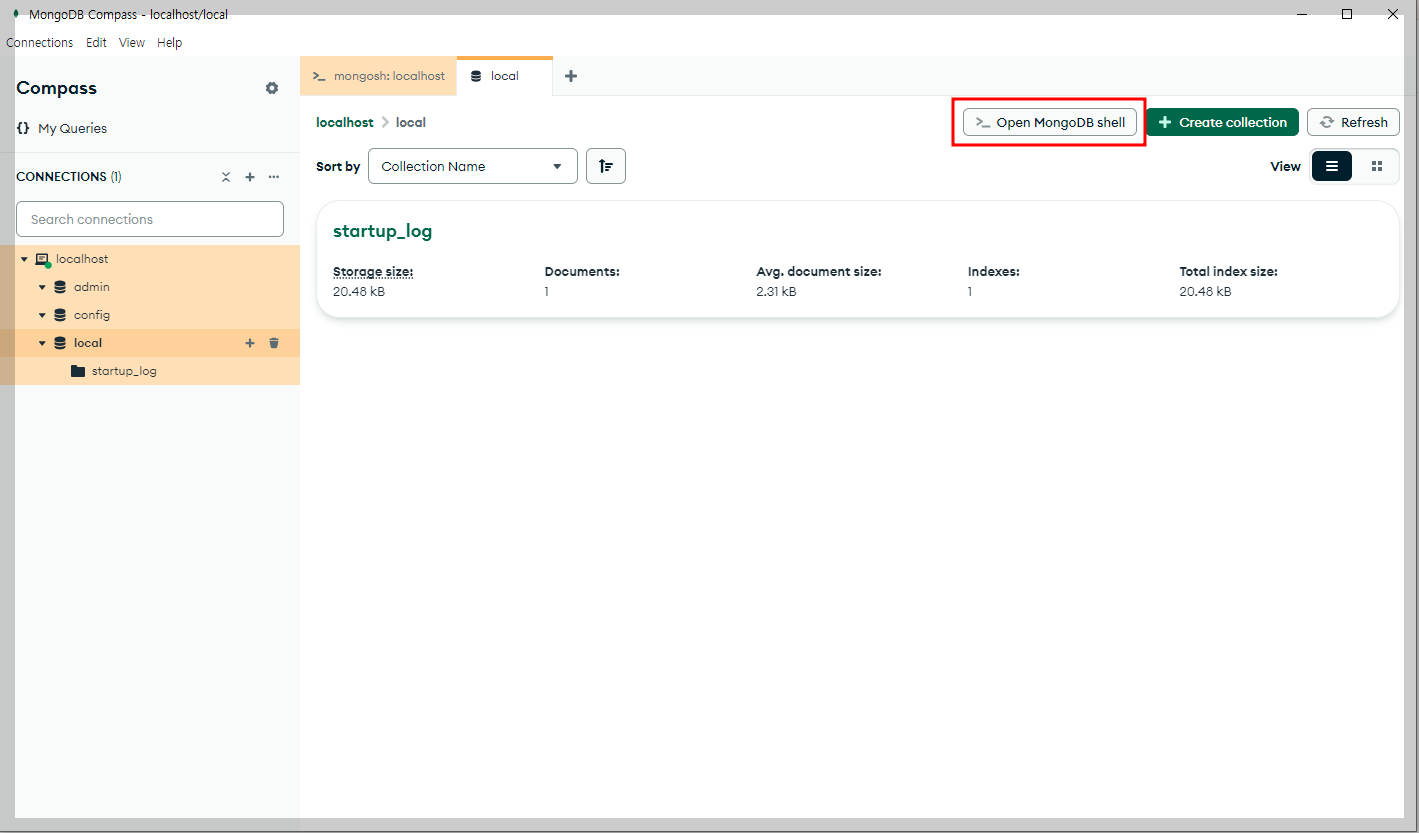Image resolution: width=1419 pixels, height=833 pixels.
Task: Collapse all connections icon
Action: [226, 177]
